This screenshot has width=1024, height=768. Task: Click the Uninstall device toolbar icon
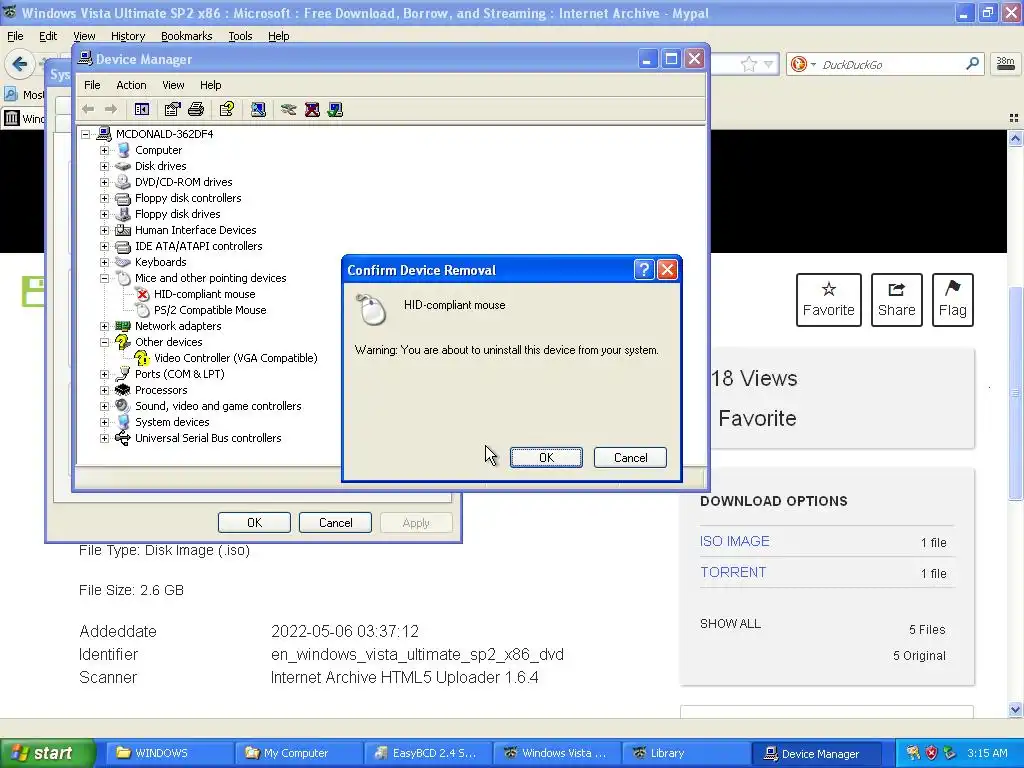pos(312,110)
